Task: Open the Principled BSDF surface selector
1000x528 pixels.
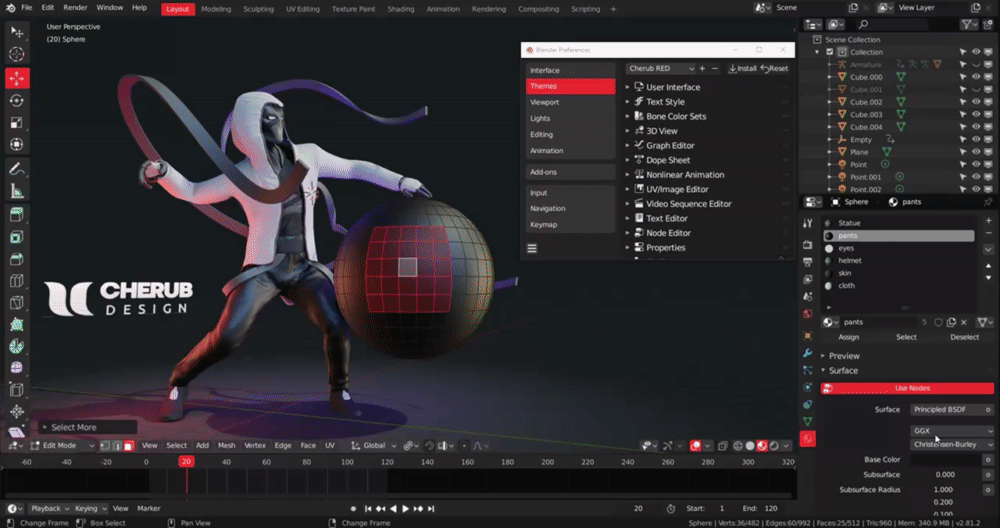Action: (x=952, y=409)
